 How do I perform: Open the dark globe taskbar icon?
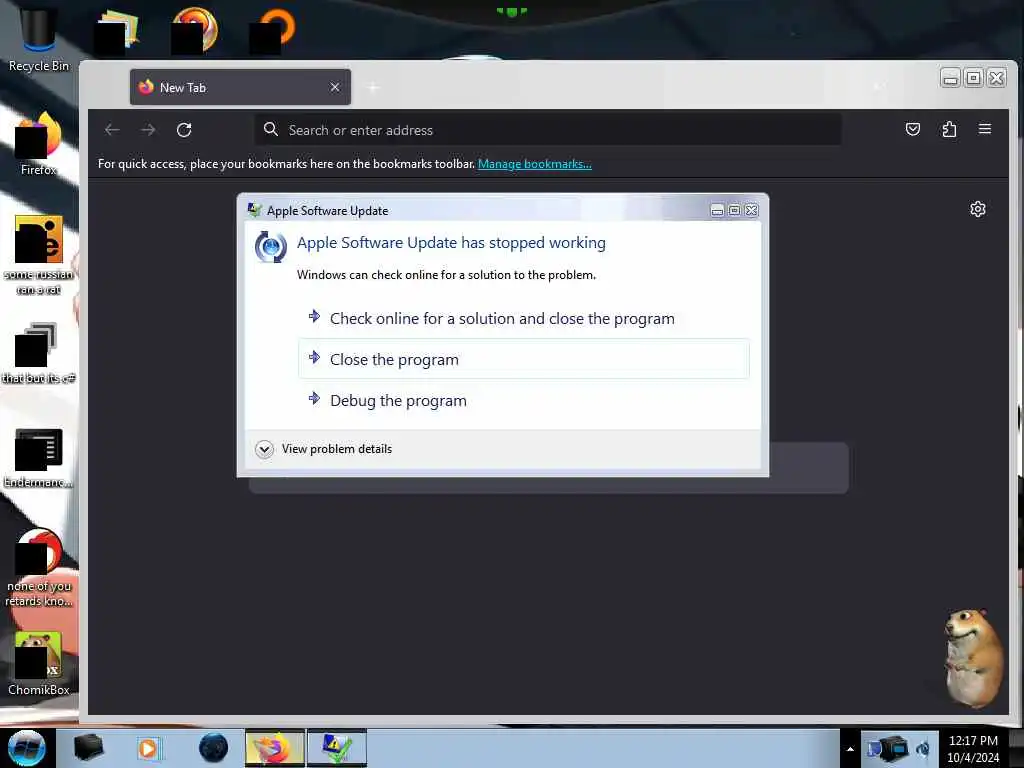tap(213, 748)
